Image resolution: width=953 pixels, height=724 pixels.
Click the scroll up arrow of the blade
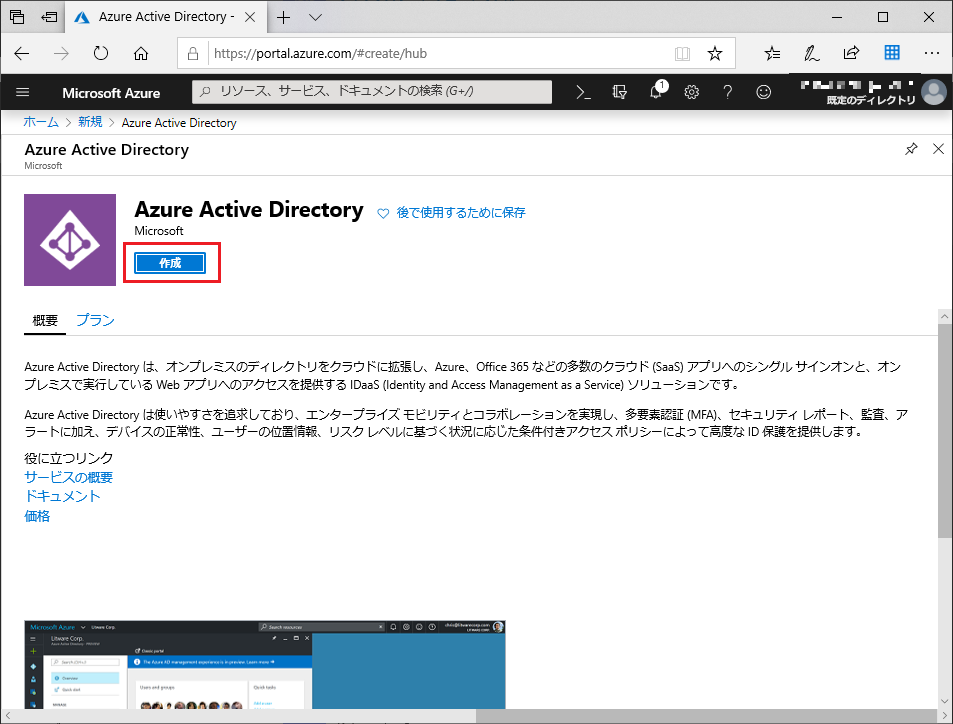(944, 316)
